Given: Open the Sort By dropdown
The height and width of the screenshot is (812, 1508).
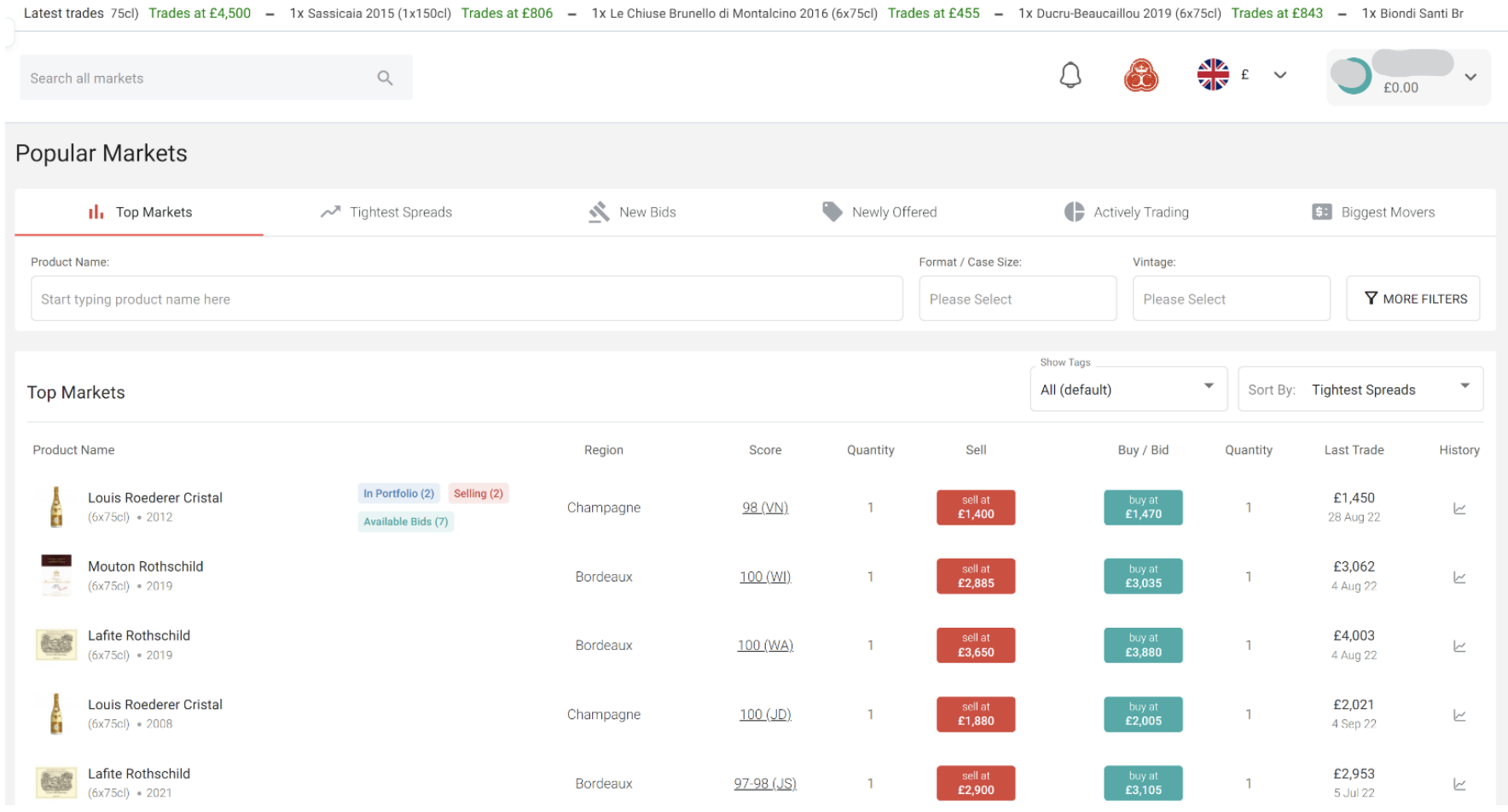Looking at the screenshot, I should (1360, 389).
